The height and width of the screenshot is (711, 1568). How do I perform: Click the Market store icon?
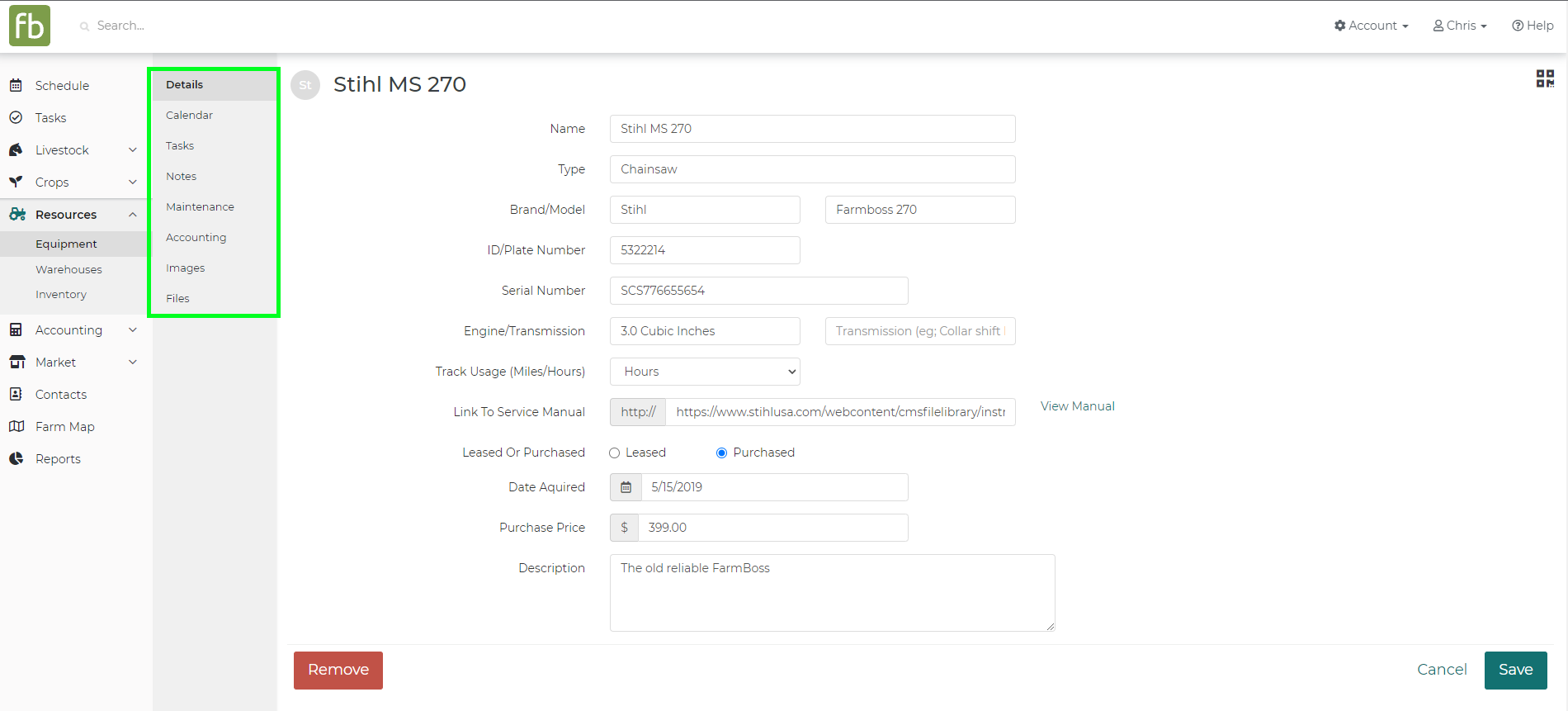tap(17, 362)
